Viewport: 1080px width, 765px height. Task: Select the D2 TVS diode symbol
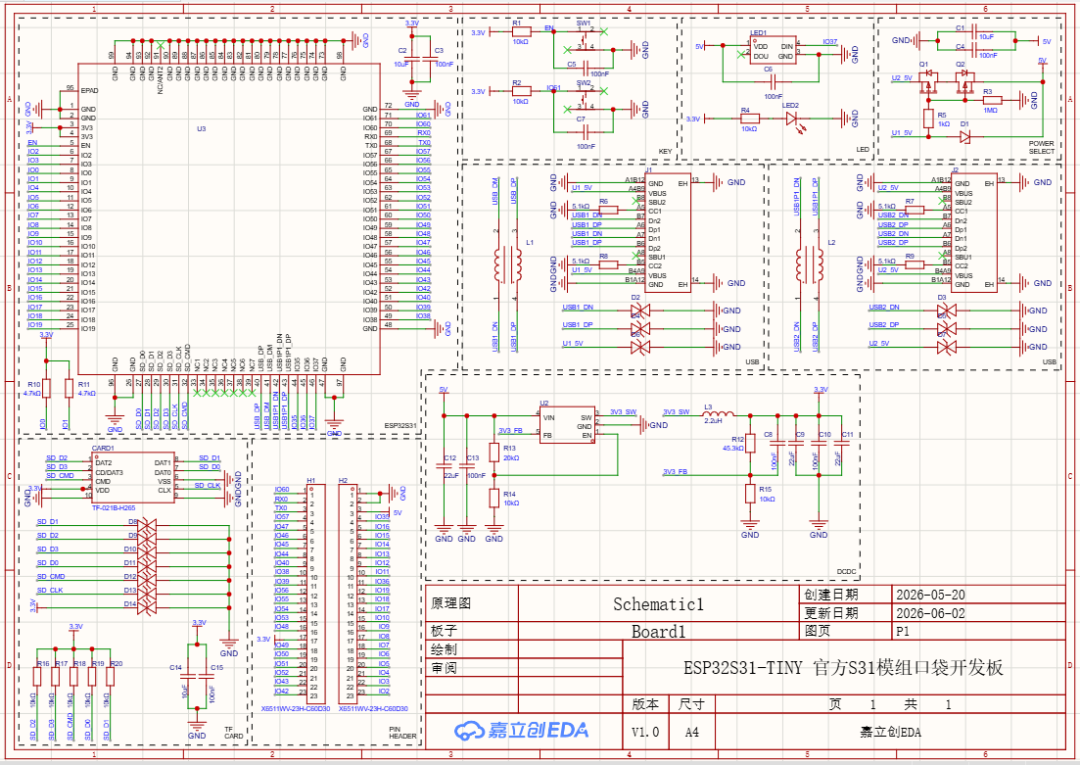[x=641, y=311]
